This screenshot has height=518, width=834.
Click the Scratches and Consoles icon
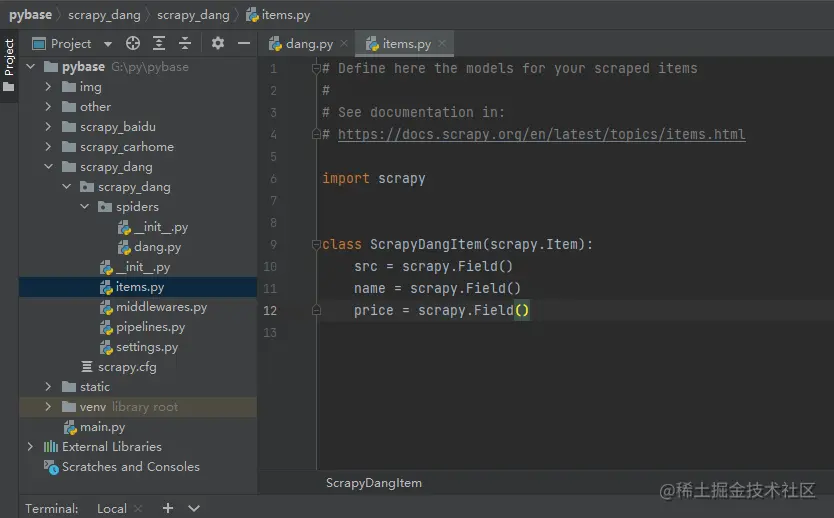tap(51, 467)
